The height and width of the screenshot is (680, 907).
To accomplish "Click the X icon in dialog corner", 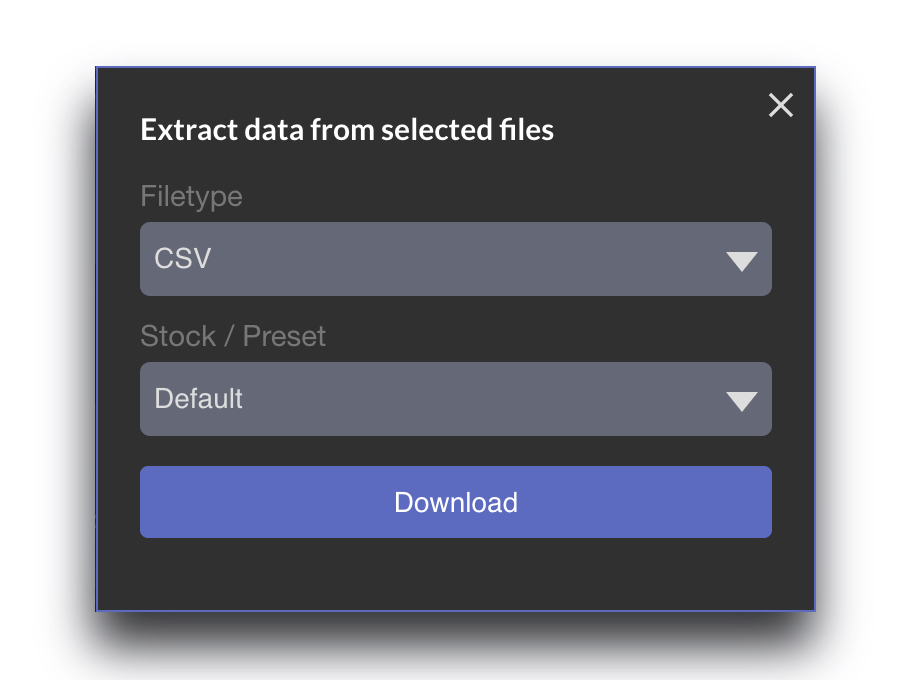I will coord(781,105).
